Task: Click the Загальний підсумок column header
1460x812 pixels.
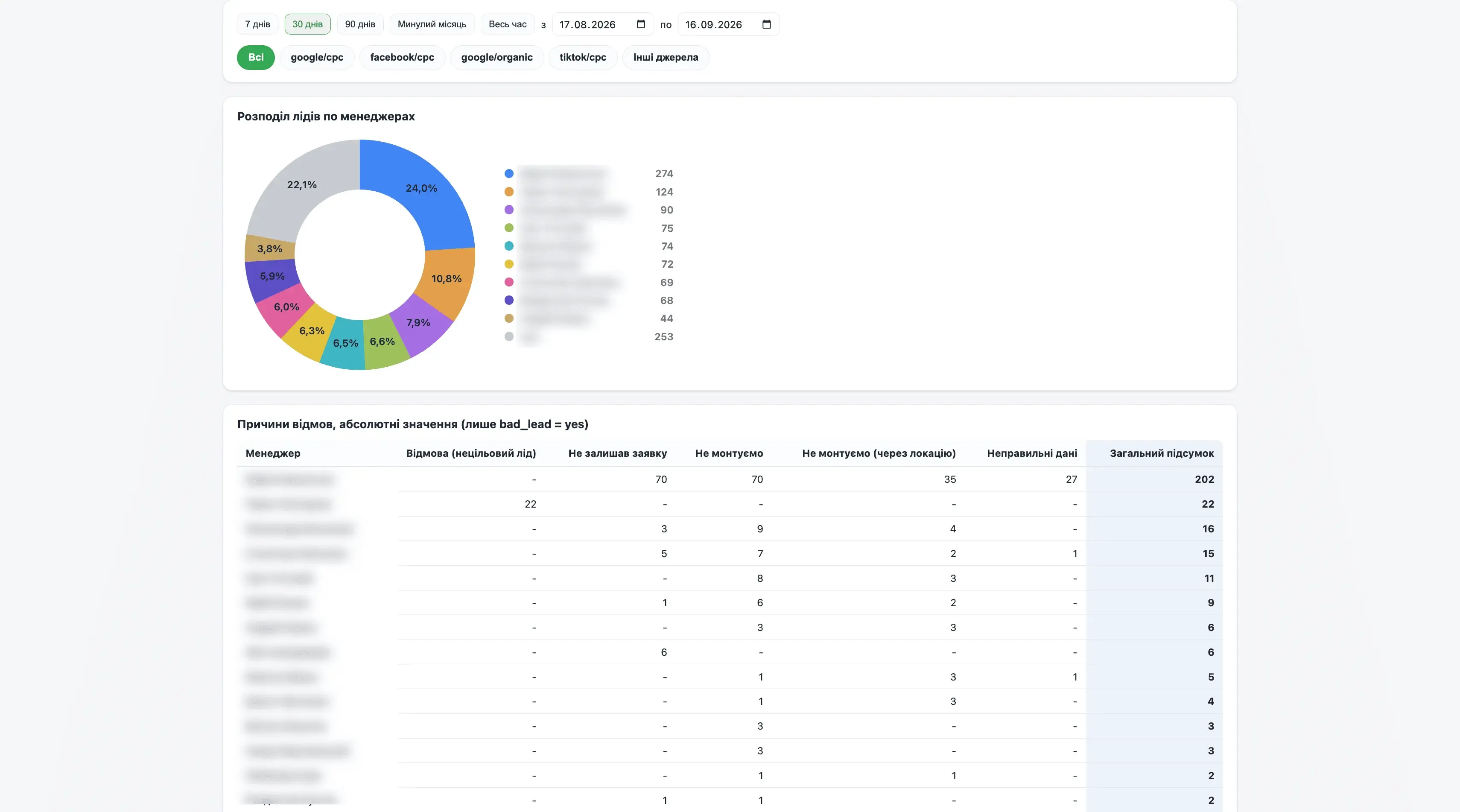Action: tap(1161, 453)
